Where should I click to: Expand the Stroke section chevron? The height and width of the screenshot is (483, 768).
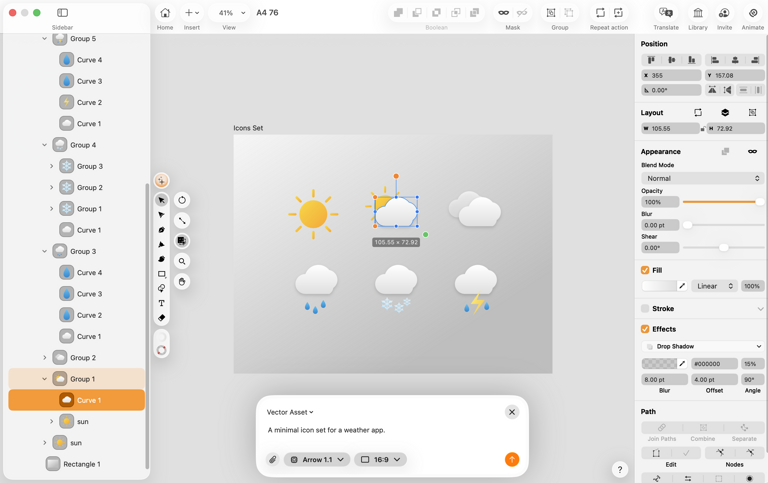(760, 309)
